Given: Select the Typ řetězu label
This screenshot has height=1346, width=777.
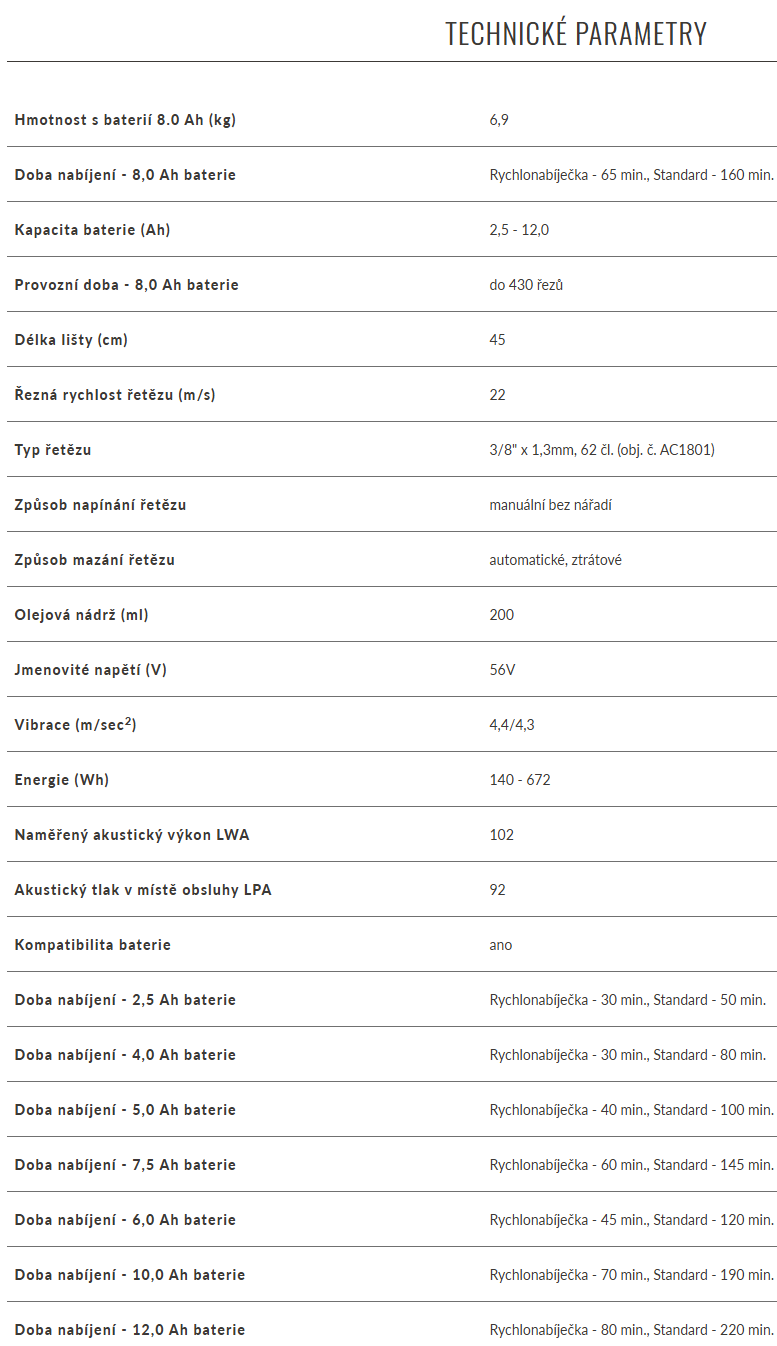Looking at the screenshot, I should (x=53, y=450).
